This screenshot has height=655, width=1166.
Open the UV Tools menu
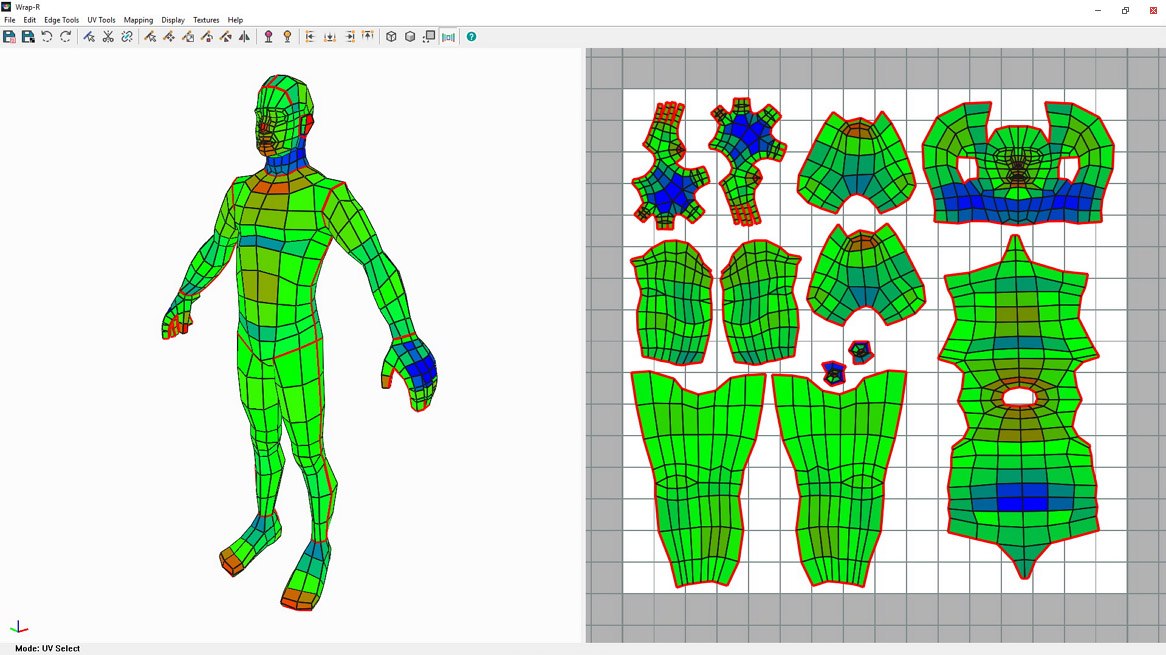[101, 19]
